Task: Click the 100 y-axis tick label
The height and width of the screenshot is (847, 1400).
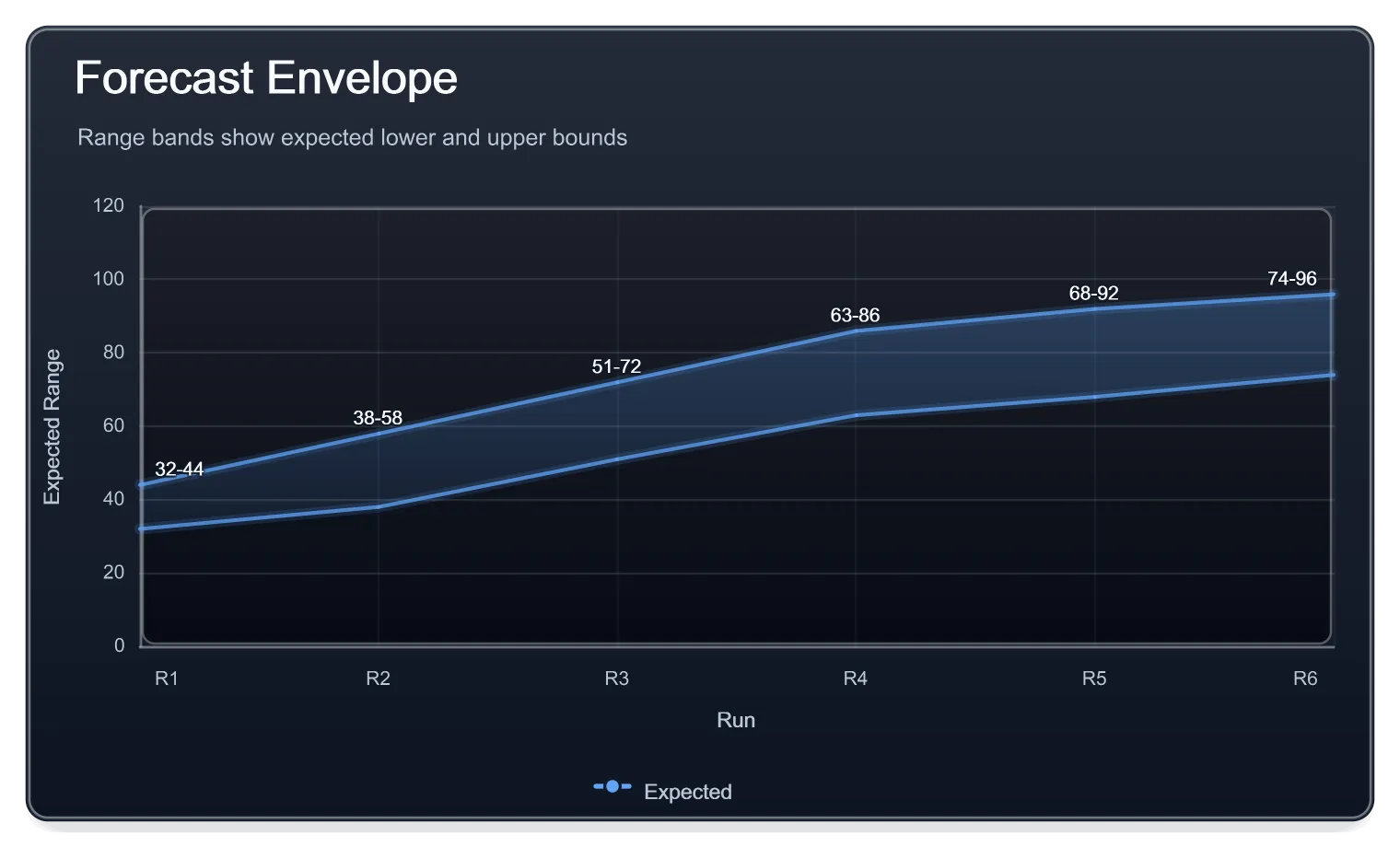Action: pos(108,279)
